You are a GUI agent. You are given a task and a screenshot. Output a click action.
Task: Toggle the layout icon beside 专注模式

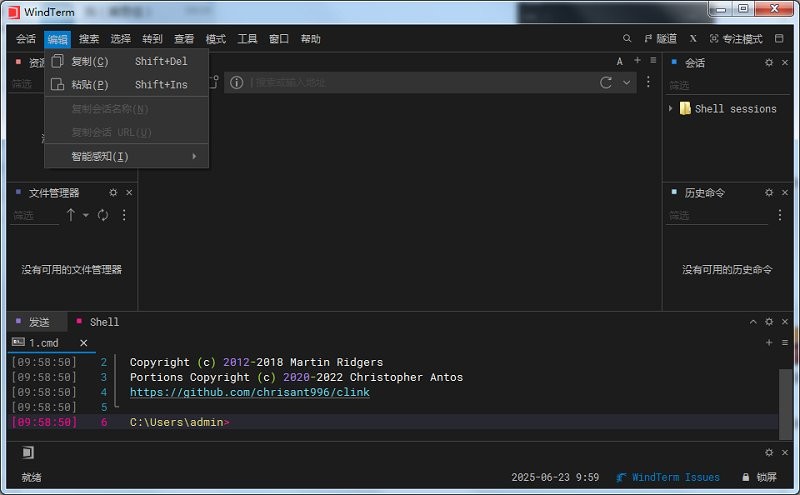coord(779,38)
